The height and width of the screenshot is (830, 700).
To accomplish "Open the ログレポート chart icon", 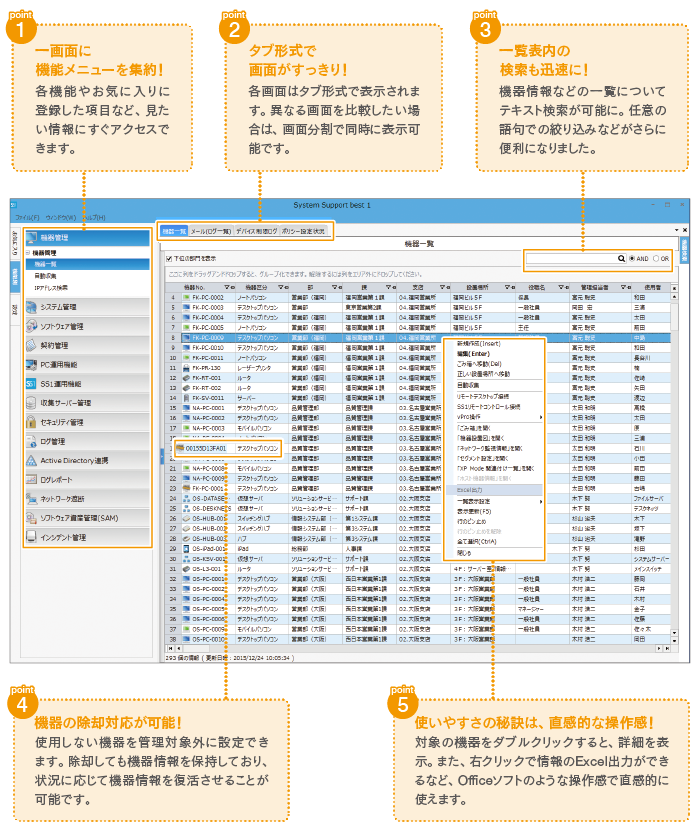I will (32, 480).
